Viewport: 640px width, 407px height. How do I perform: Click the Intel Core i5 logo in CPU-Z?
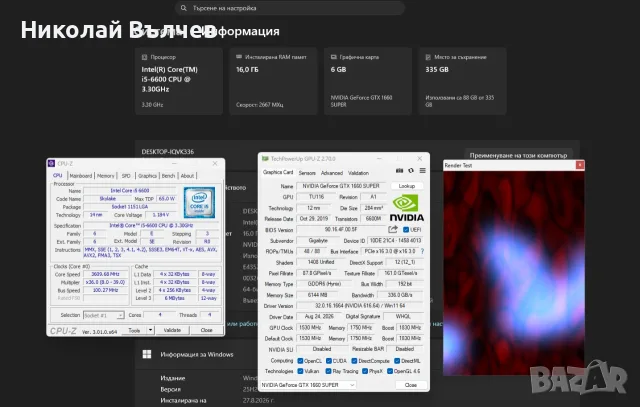199,203
